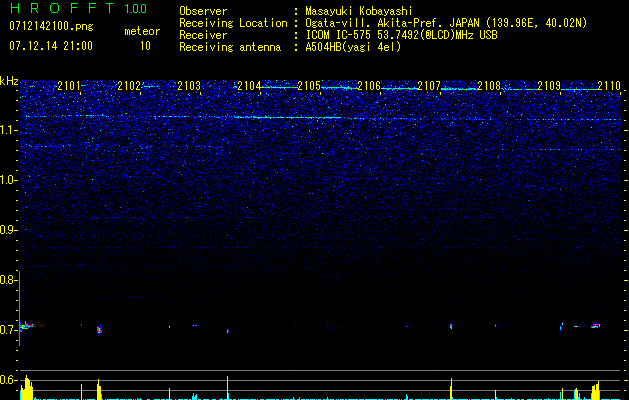
Task: Click the 'Observer' field label
Action: pyautogui.click(x=203, y=11)
